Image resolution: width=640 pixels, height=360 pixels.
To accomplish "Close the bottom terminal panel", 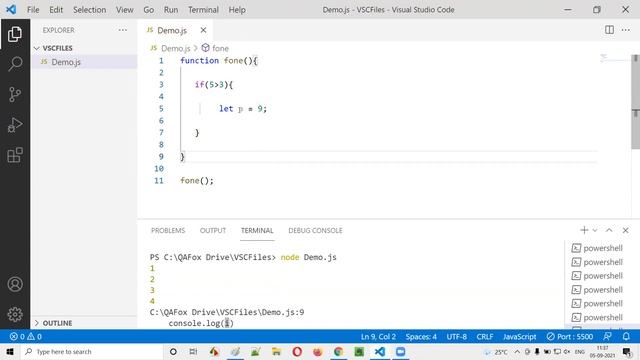I will click(x=625, y=230).
